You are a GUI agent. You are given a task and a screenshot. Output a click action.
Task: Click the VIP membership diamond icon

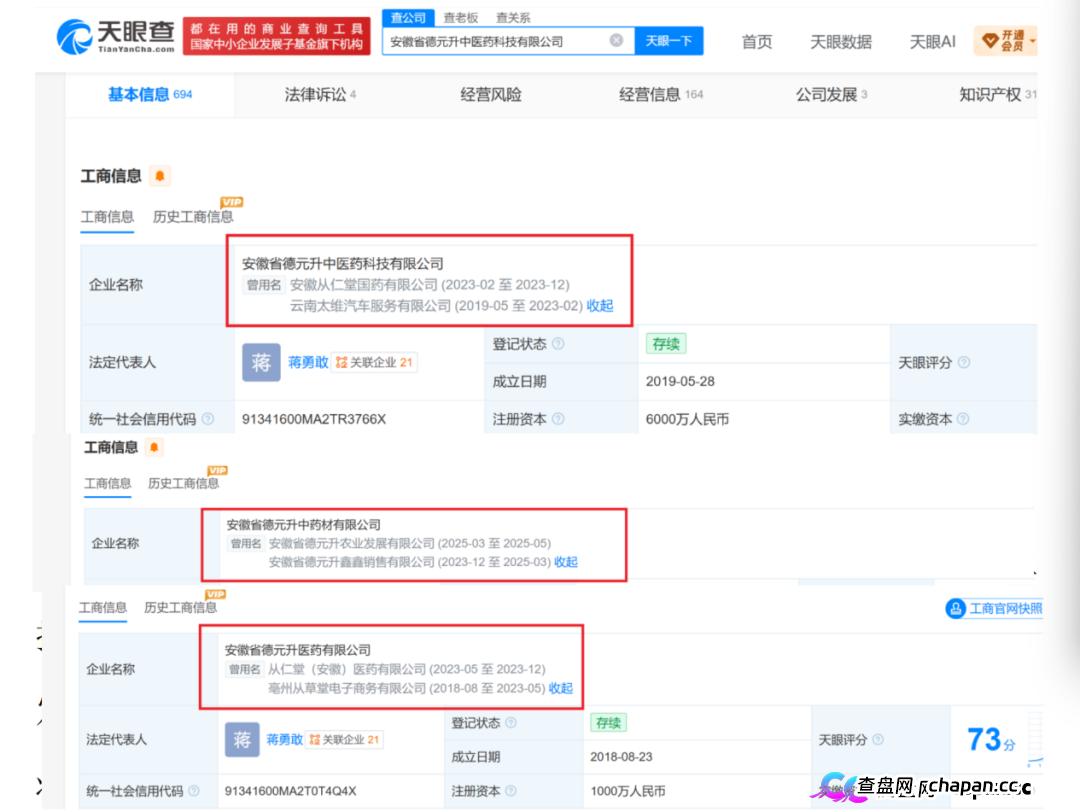point(990,41)
